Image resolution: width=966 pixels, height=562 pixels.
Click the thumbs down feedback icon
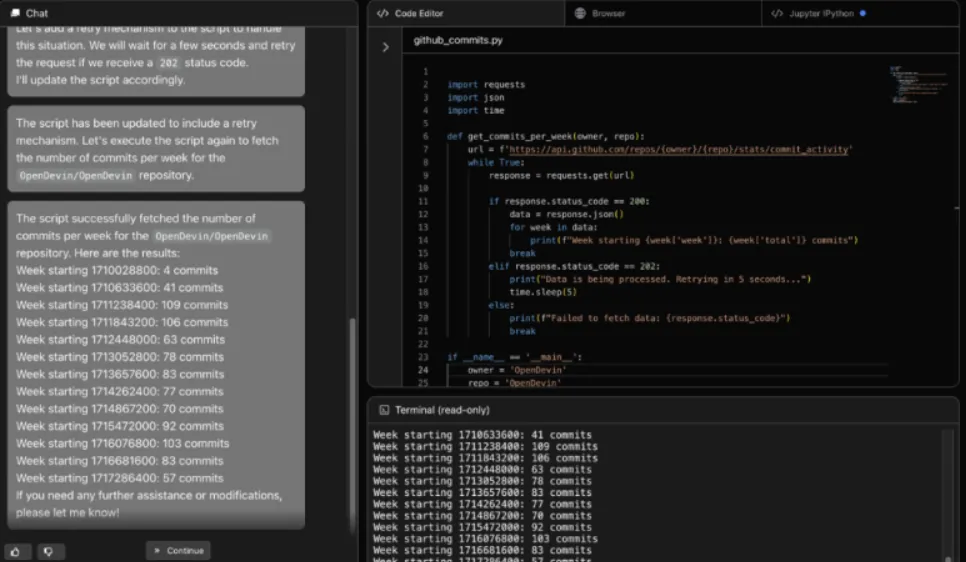click(x=49, y=552)
